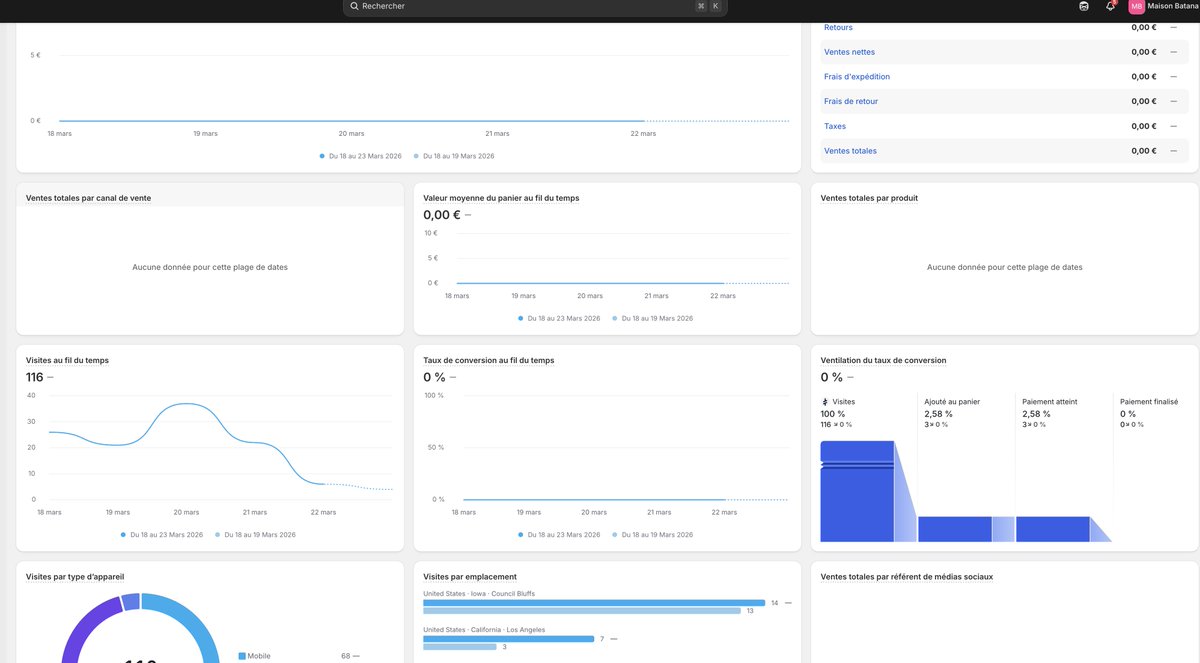Click the magnifier icon in the search bar
The height and width of the screenshot is (663, 1200).
(x=354, y=6)
